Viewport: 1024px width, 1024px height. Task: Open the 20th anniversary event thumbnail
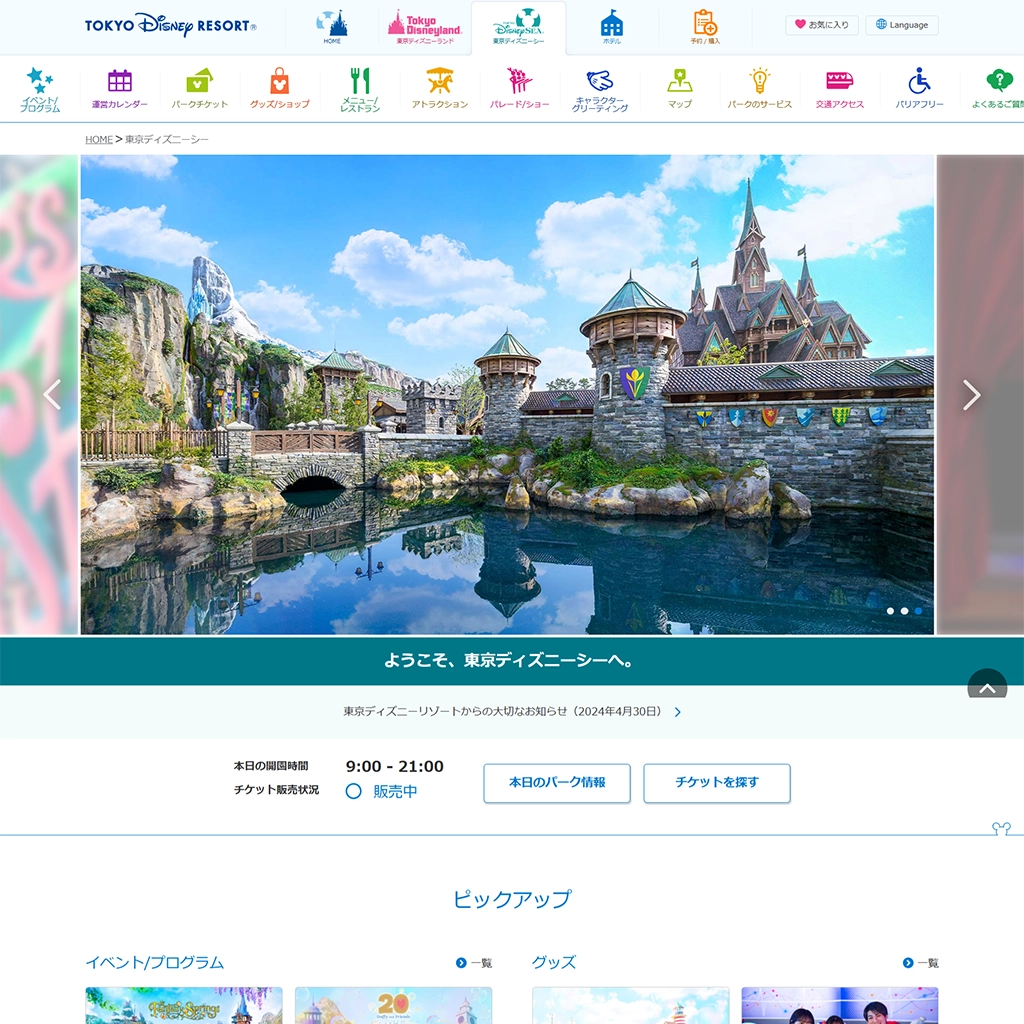393,1006
